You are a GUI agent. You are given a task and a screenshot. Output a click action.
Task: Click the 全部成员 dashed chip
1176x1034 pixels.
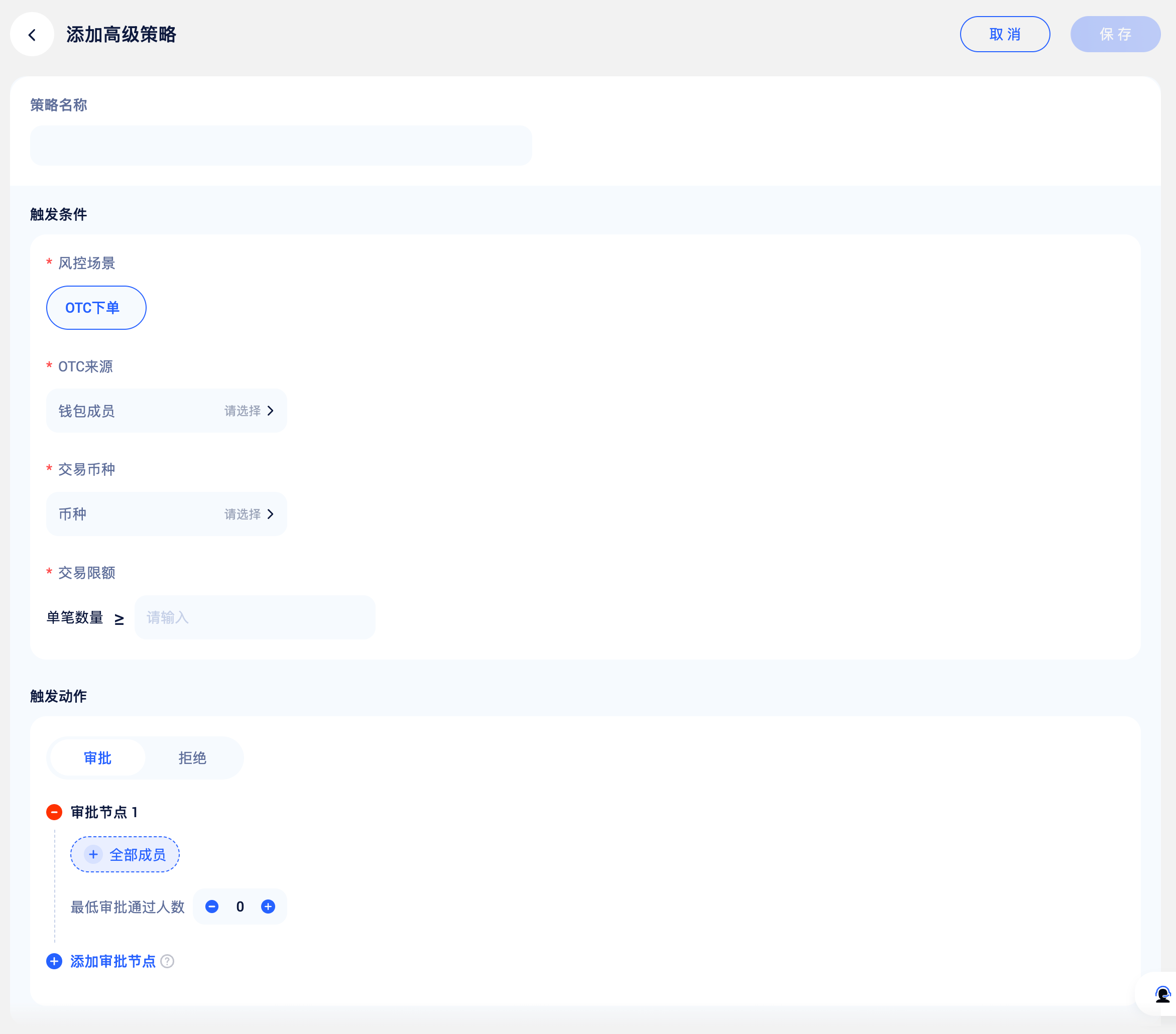[138, 854]
